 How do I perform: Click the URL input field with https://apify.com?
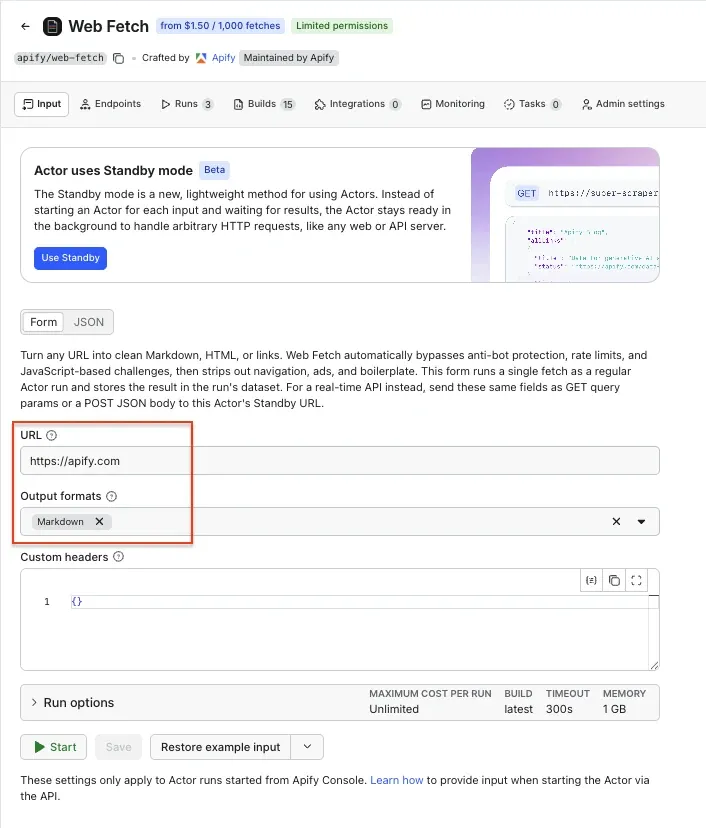340,460
